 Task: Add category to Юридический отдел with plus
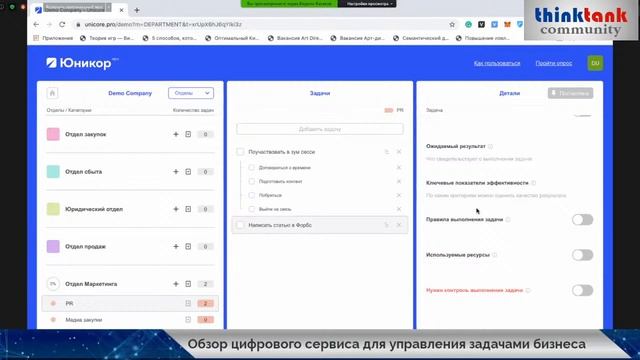[x=176, y=209]
